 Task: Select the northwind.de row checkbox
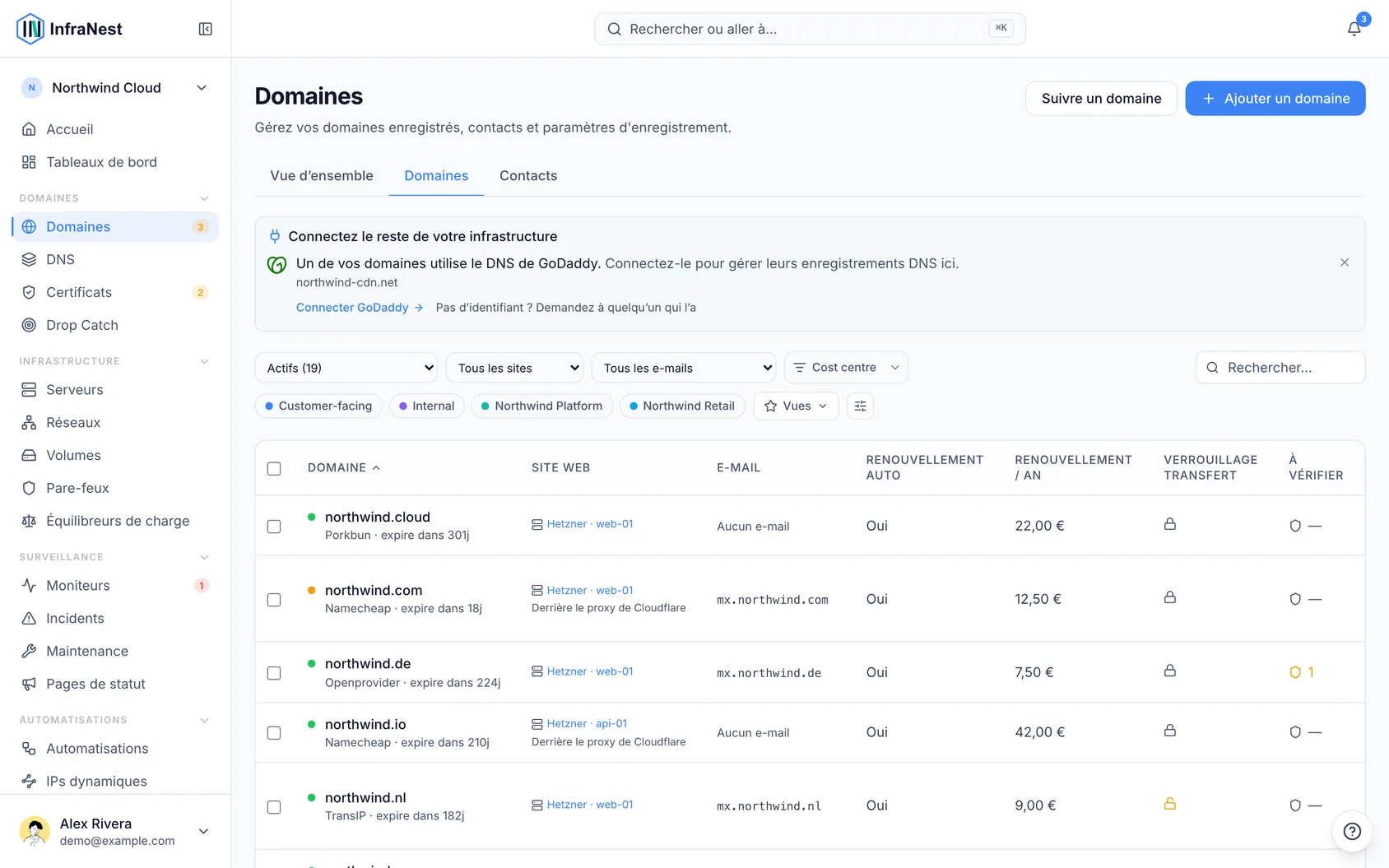click(x=274, y=673)
